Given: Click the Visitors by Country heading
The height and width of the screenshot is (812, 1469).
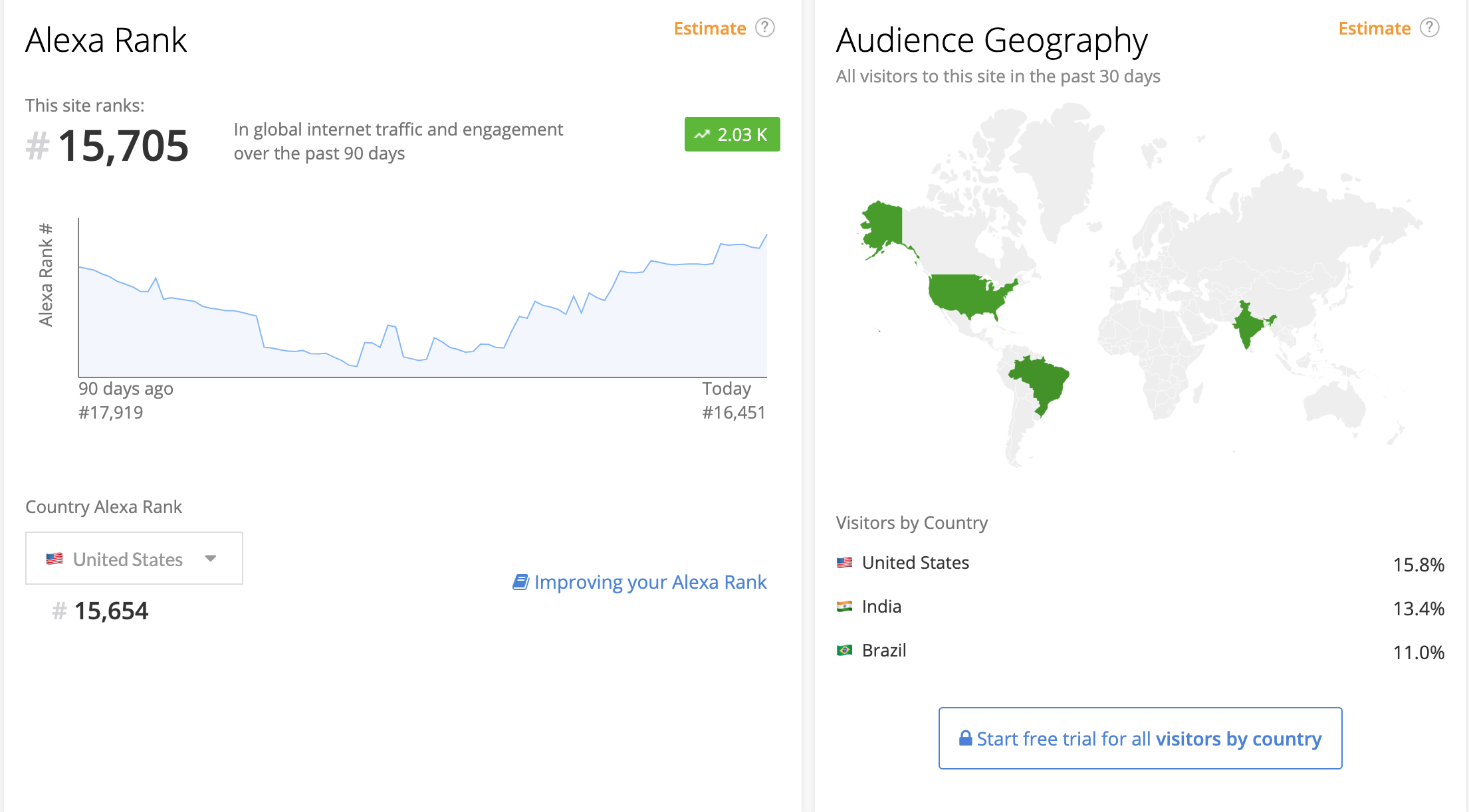Looking at the screenshot, I should 912,523.
